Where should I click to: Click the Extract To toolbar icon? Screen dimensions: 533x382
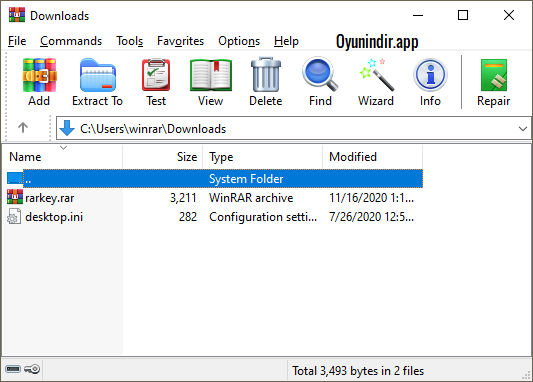click(x=98, y=75)
